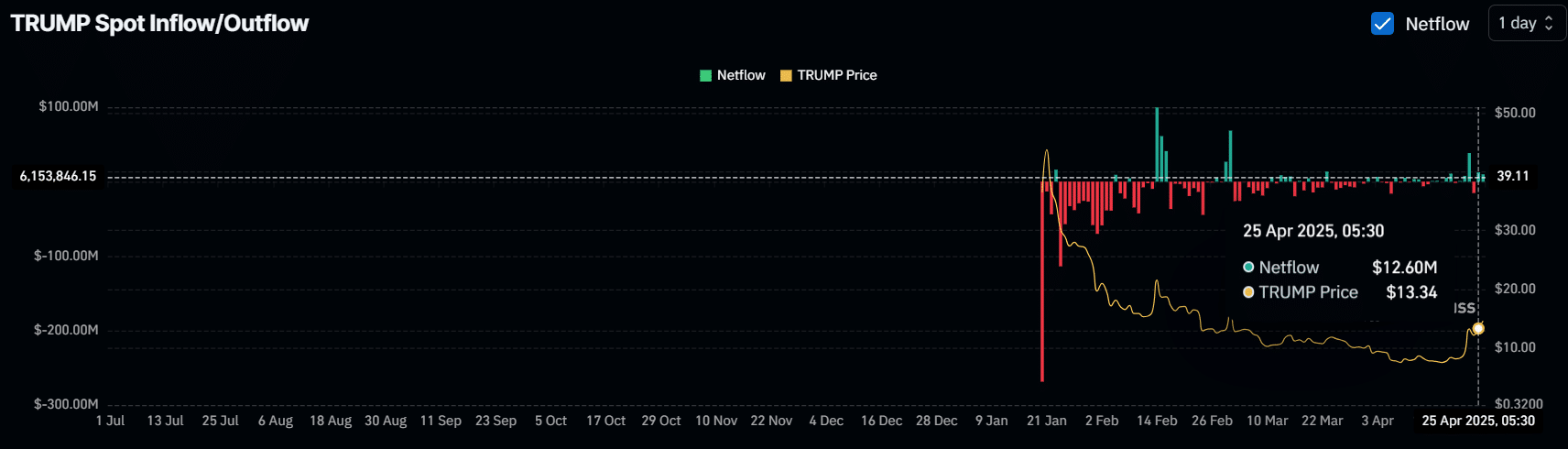Click the '25 Jul' x-axis label
Image resolution: width=1568 pixels, height=449 pixels.
(x=220, y=421)
